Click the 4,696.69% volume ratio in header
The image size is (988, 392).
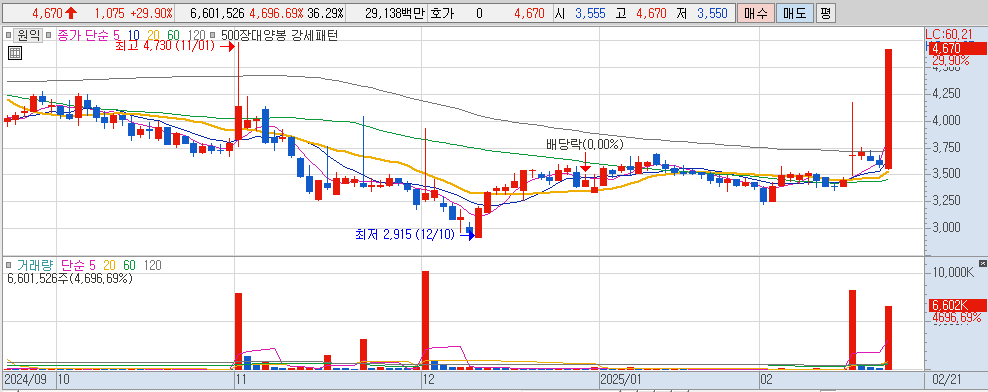(276, 13)
